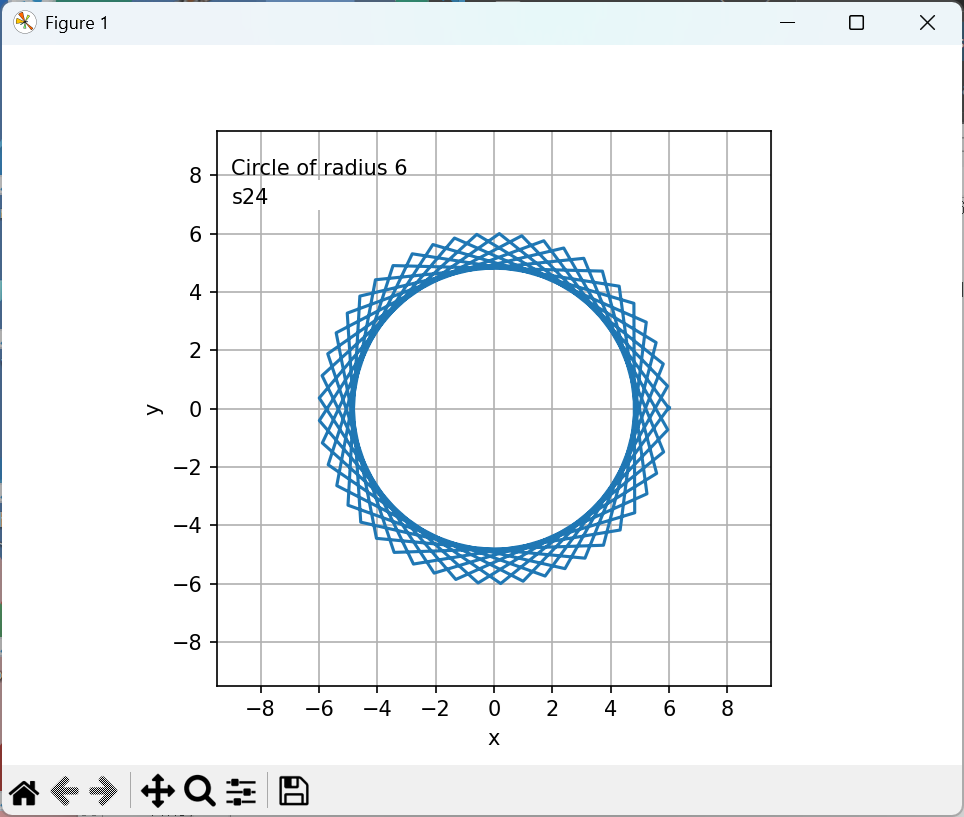This screenshot has height=817, width=964.
Task: Click the y-axis tick label 0
Action: (196, 409)
